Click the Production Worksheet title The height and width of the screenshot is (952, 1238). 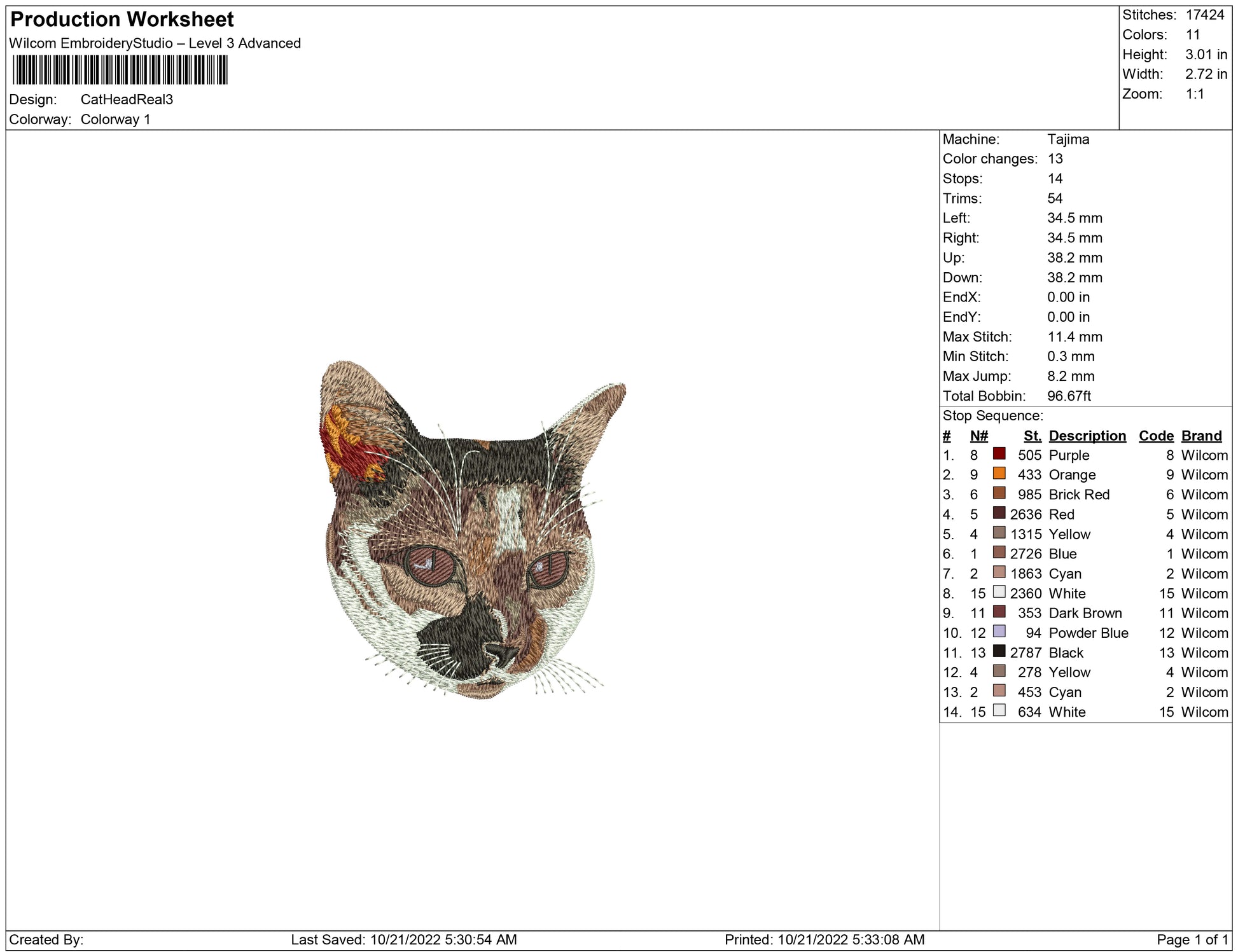point(122,19)
